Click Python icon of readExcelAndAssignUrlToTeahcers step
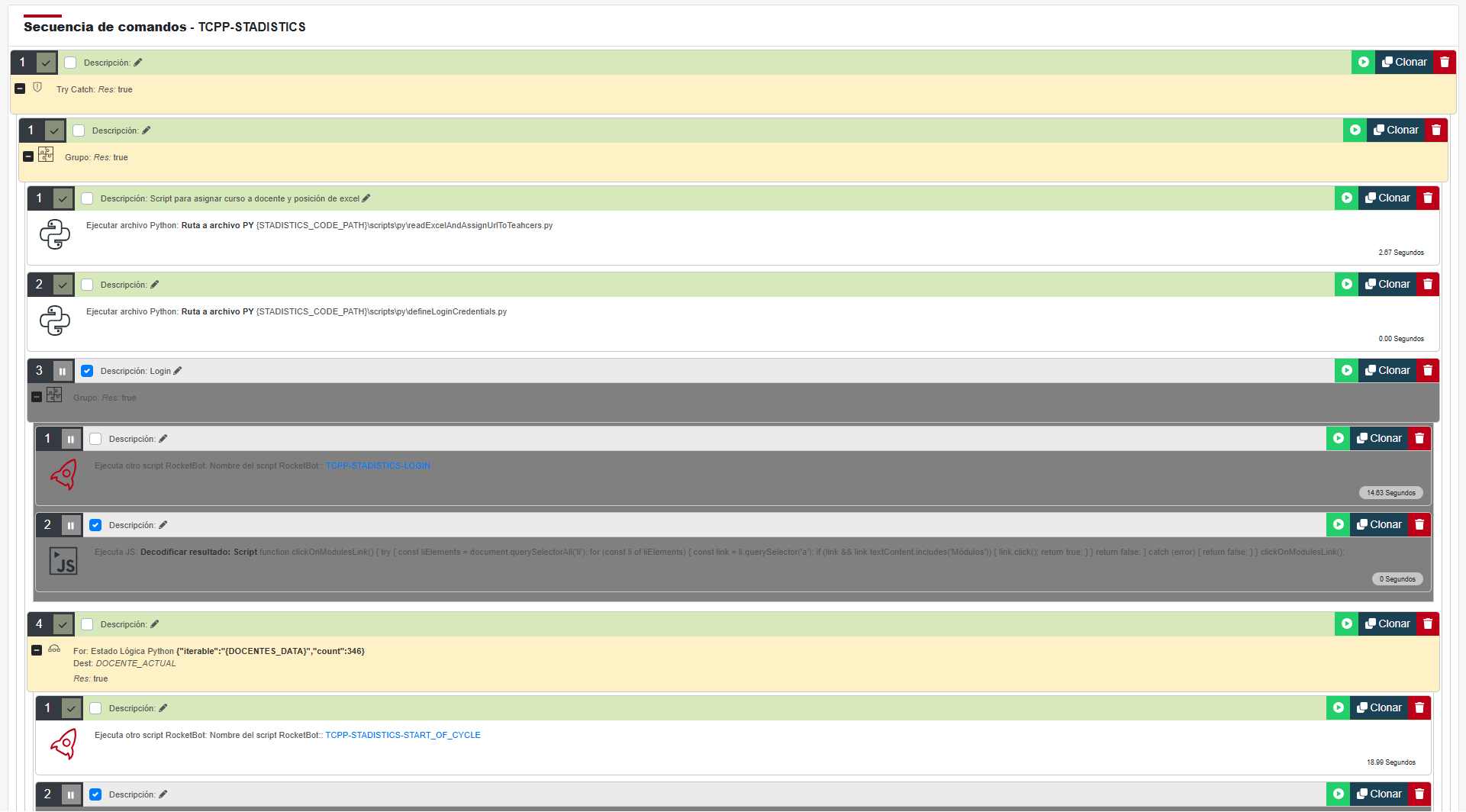 point(55,234)
